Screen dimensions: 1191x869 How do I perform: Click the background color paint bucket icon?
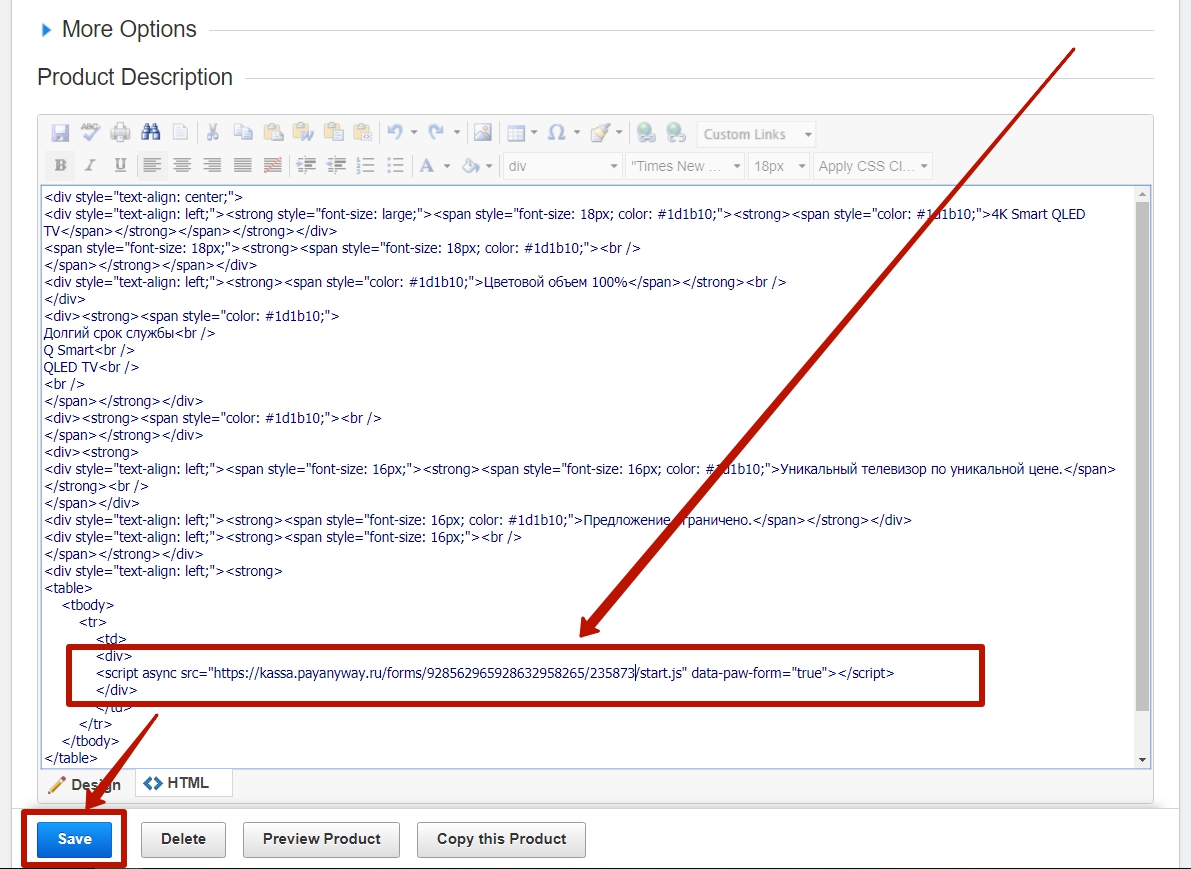click(x=470, y=165)
